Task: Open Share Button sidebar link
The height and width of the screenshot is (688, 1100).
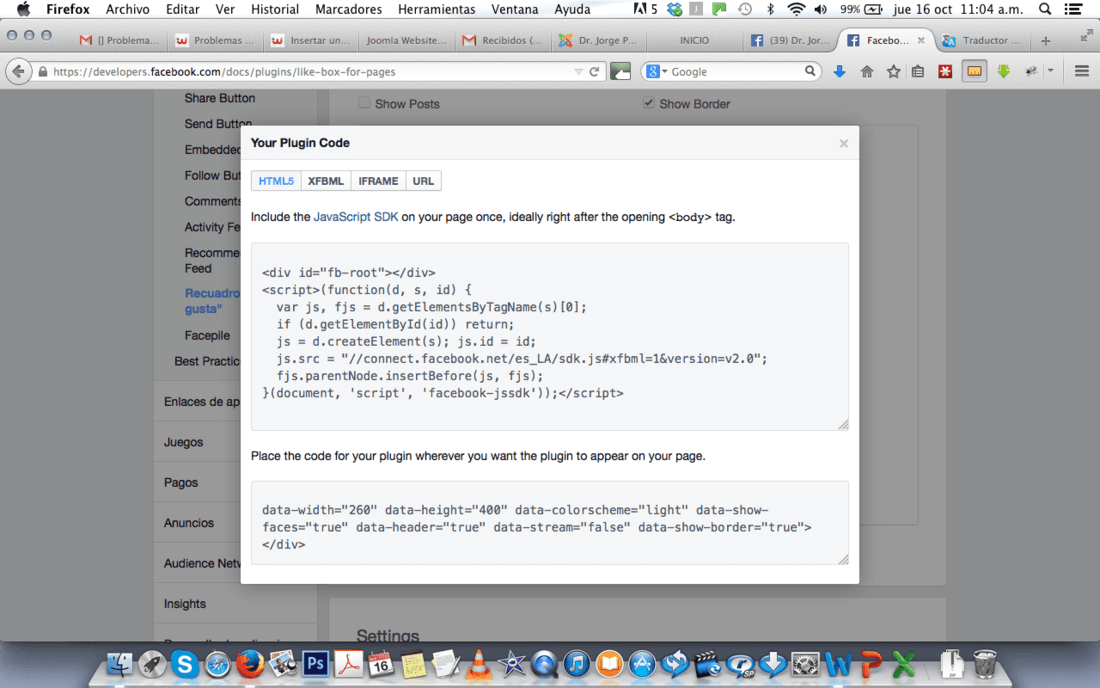Action: point(220,98)
